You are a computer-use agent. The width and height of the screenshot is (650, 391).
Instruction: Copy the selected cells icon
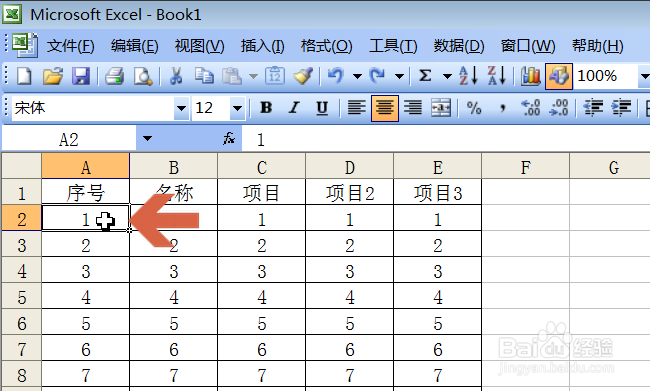point(204,76)
